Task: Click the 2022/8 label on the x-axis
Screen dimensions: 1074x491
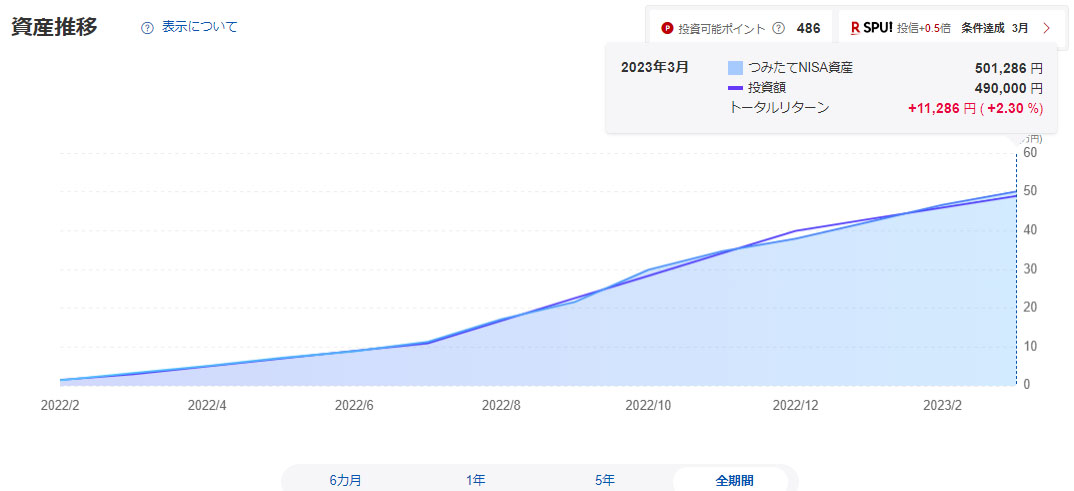Action: tap(501, 405)
